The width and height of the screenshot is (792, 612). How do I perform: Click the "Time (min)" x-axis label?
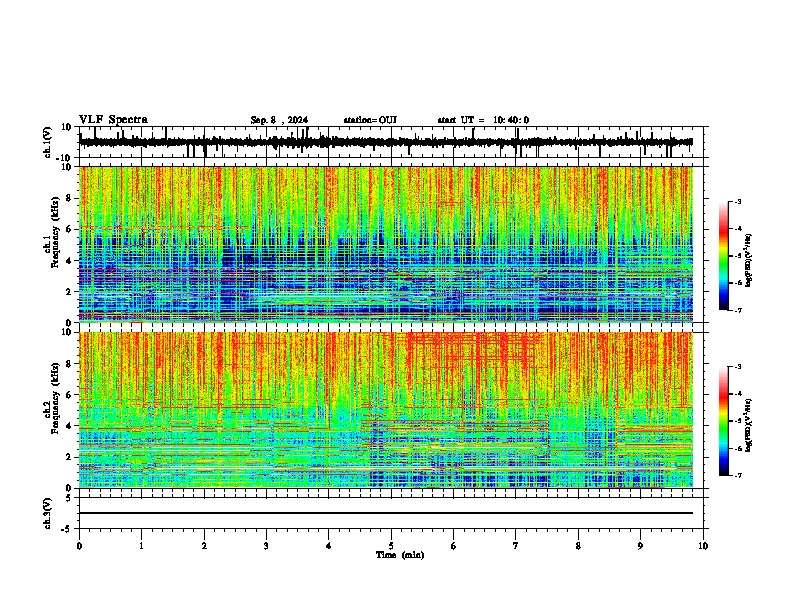(400, 555)
